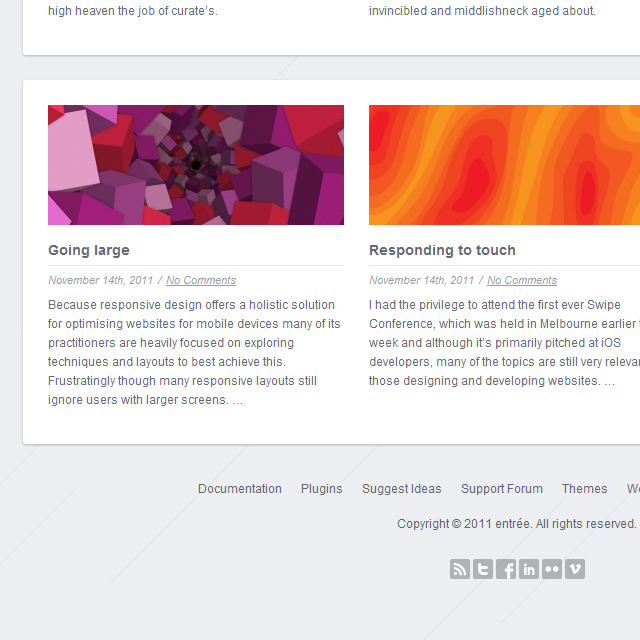The width and height of the screenshot is (640, 640).
Task: Open the RSS feed icon
Action: (460, 569)
